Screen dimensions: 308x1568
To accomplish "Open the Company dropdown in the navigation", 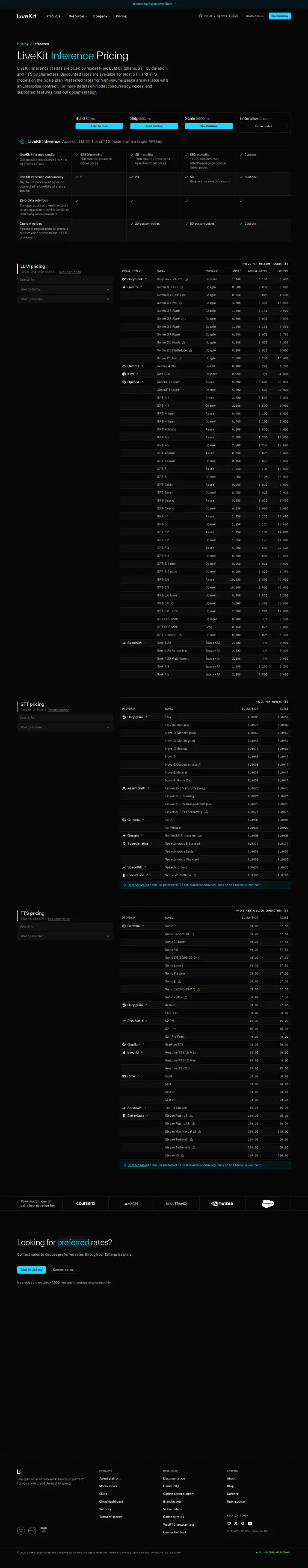I will click(102, 16).
